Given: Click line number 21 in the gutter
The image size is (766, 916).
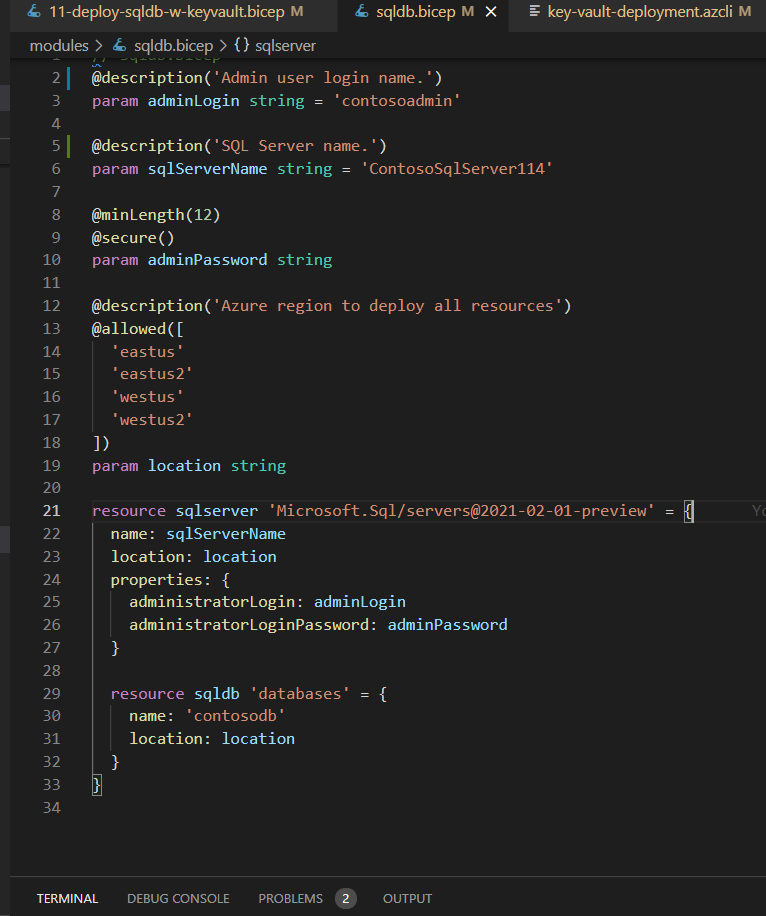Looking at the screenshot, I should coord(52,511).
